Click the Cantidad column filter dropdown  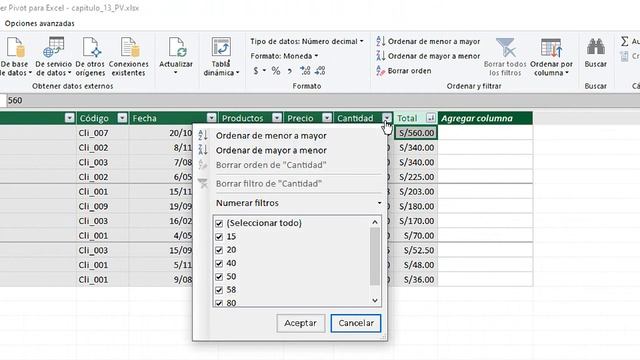click(x=387, y=118)
